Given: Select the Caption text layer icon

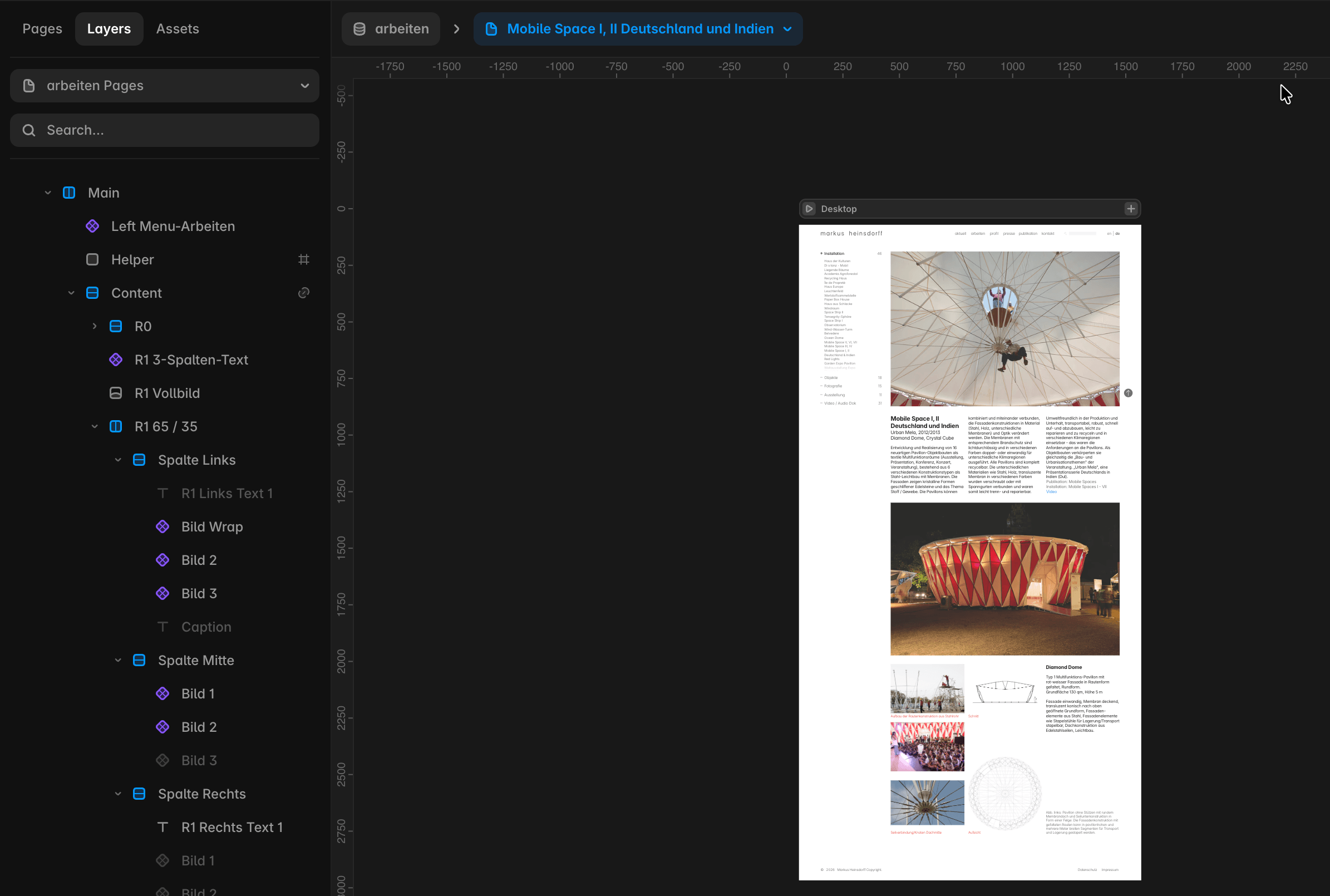Looking at the screenshot, I should (163, 627).
